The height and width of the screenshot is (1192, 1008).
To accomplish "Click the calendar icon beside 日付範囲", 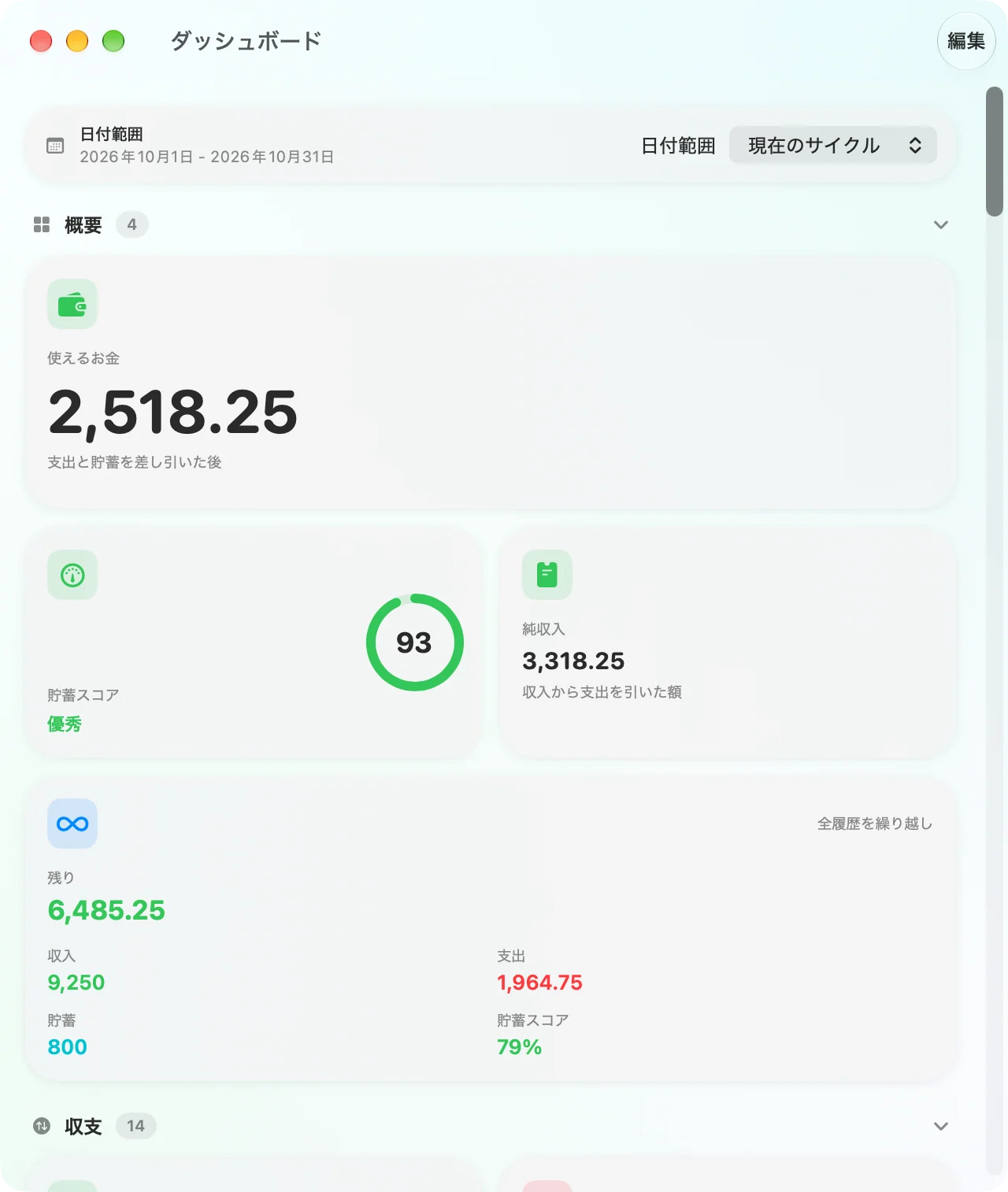I will click(55, 146).
